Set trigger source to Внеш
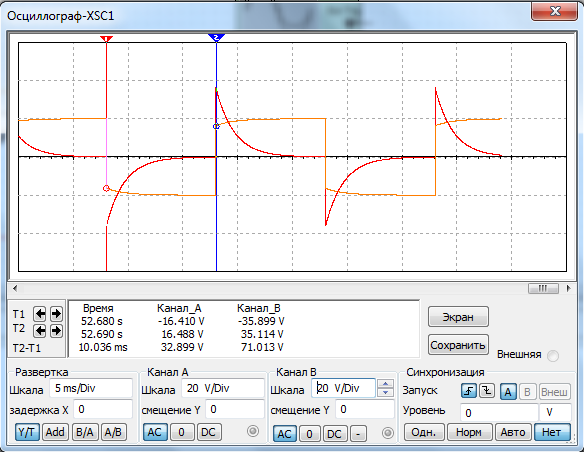Viewport: 584px width, 452px height. tap(554, 392)
